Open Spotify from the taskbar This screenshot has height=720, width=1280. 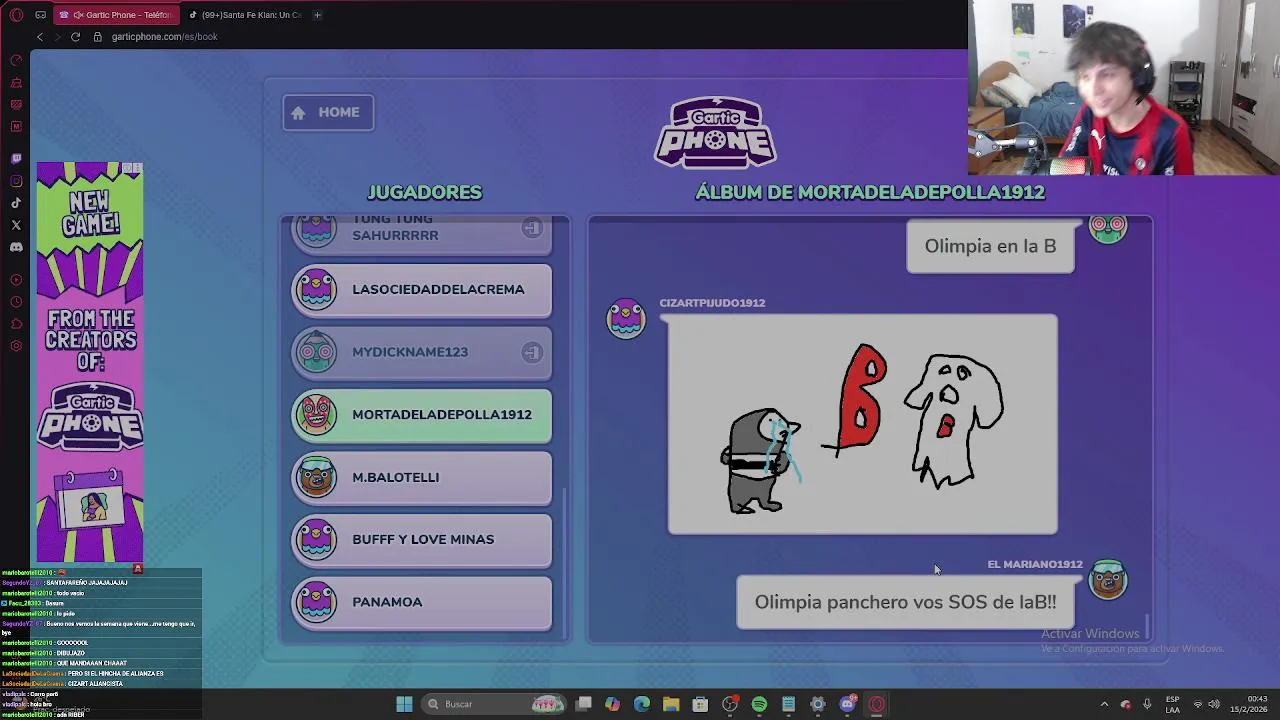(759, 704)
